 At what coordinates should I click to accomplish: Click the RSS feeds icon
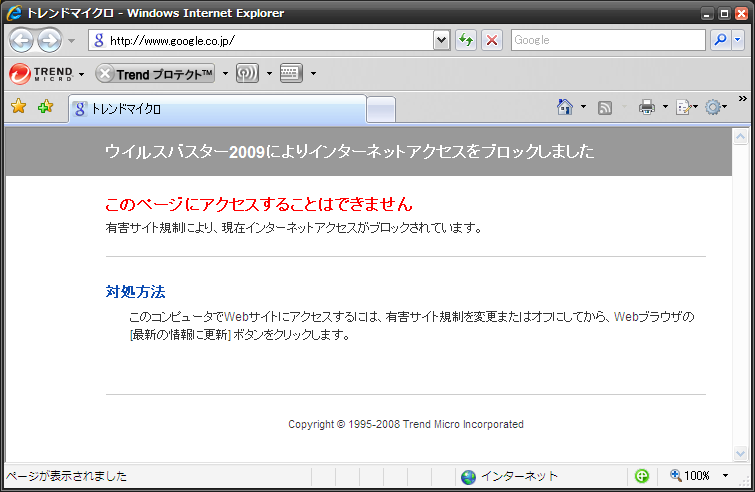point(605,108)
